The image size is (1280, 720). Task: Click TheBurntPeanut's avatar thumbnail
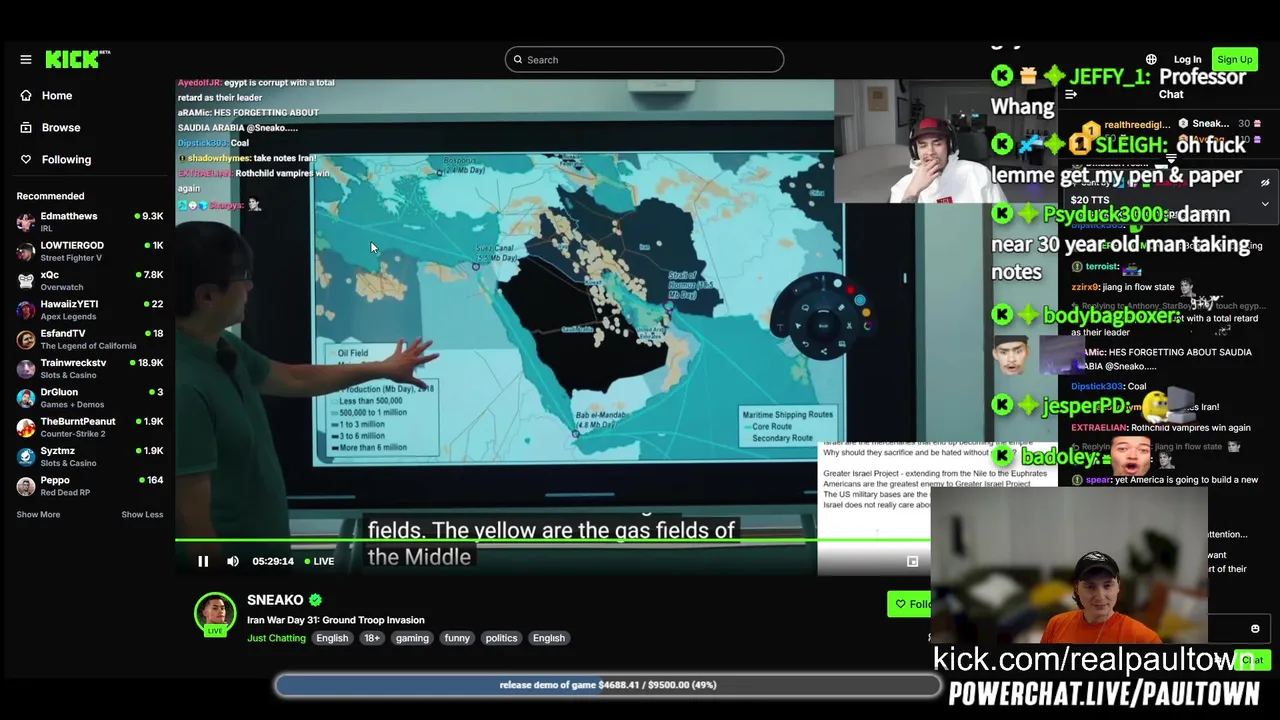[x=26, y=427]
